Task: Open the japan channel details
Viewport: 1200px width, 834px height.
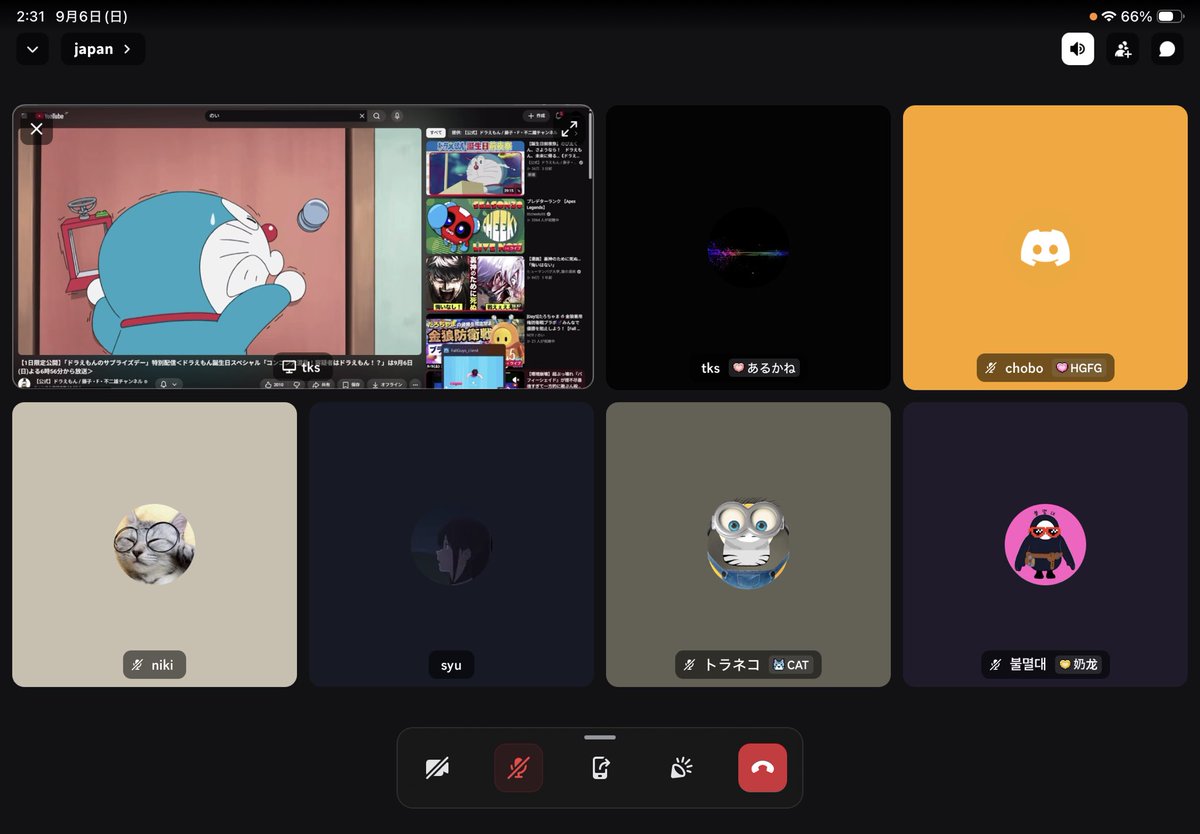Action: (103, 49)
